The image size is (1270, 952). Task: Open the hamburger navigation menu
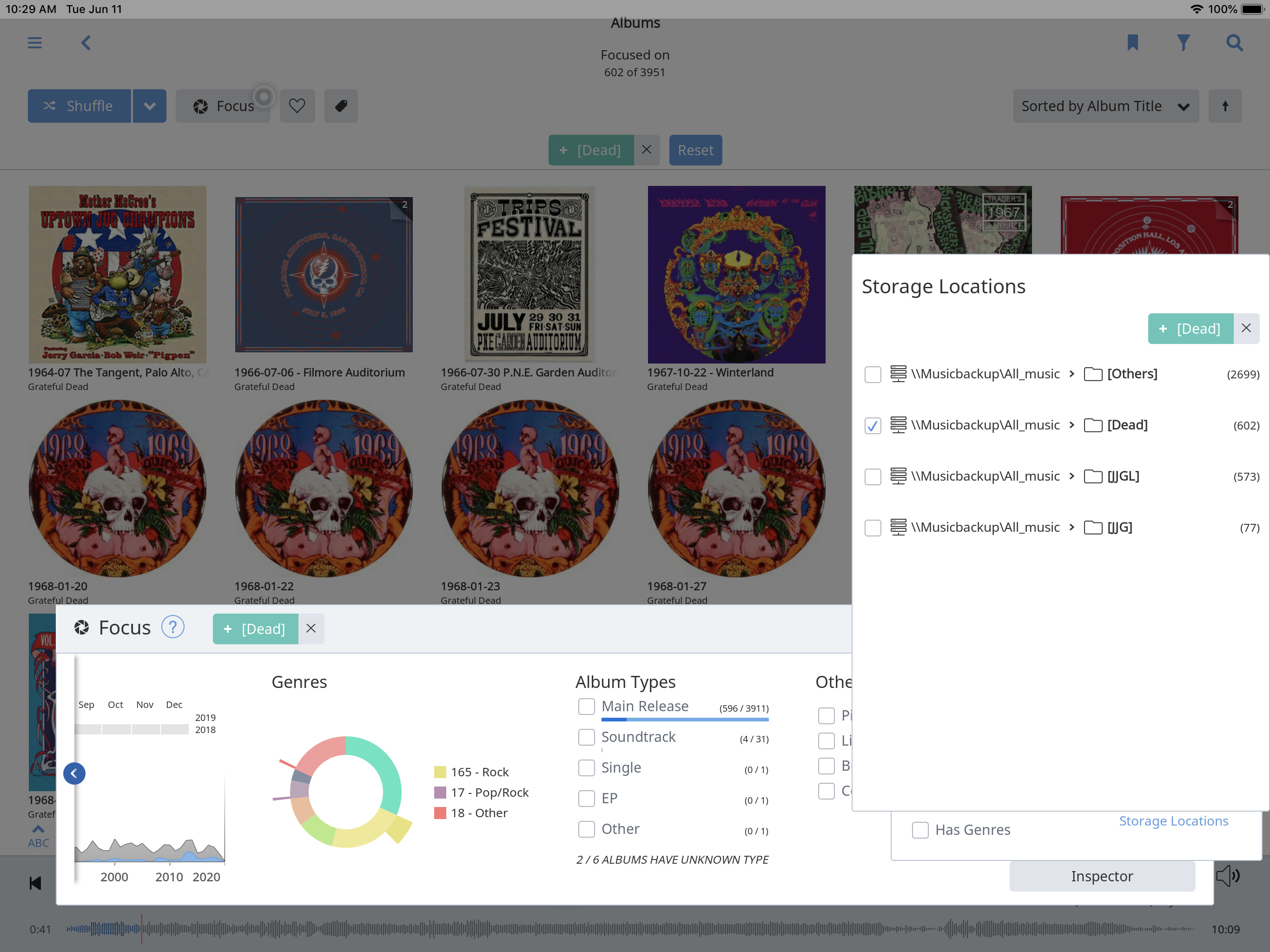tap(34, 43)
